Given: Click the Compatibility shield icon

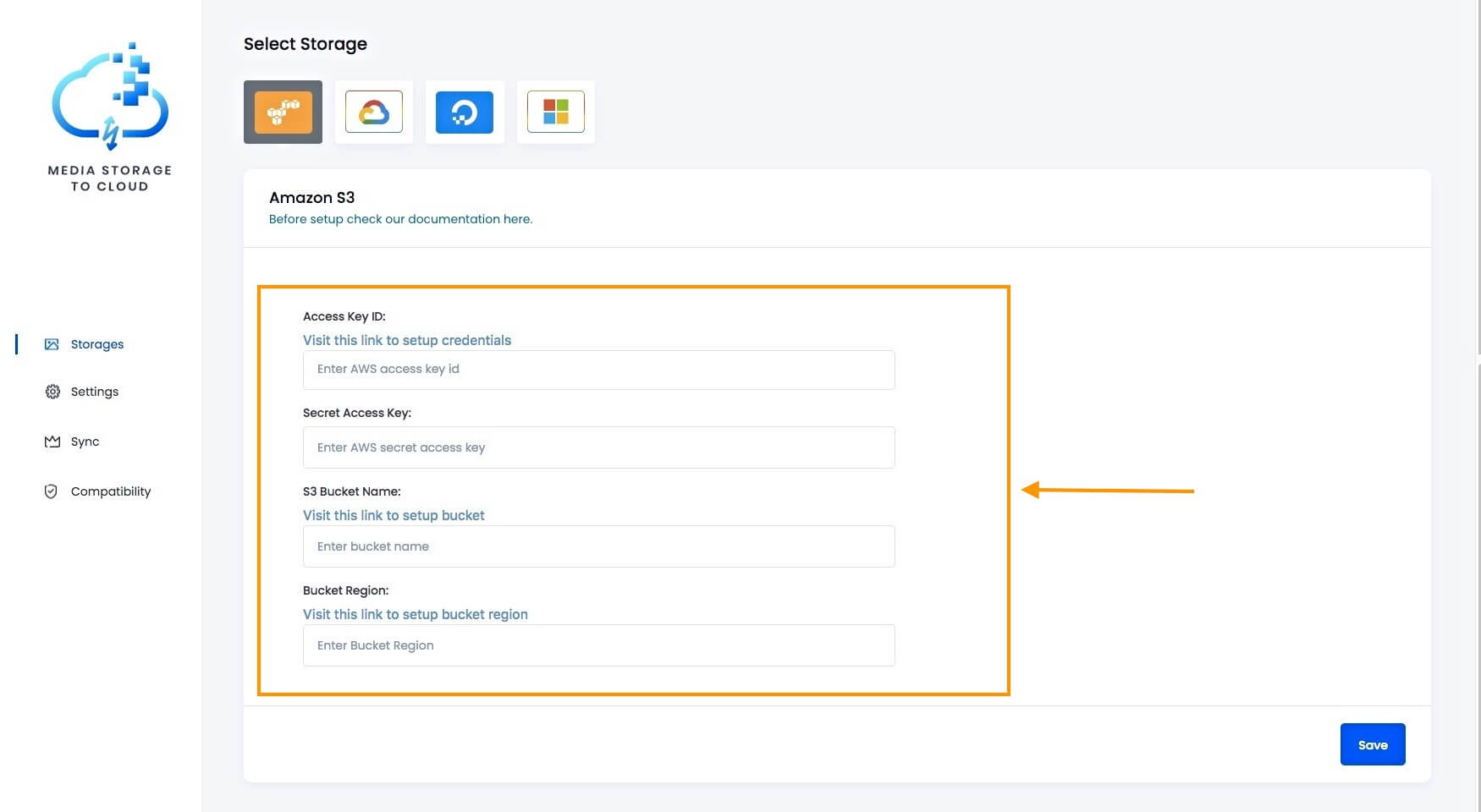Looking at the screenshot, I should (x=52, y=491).
